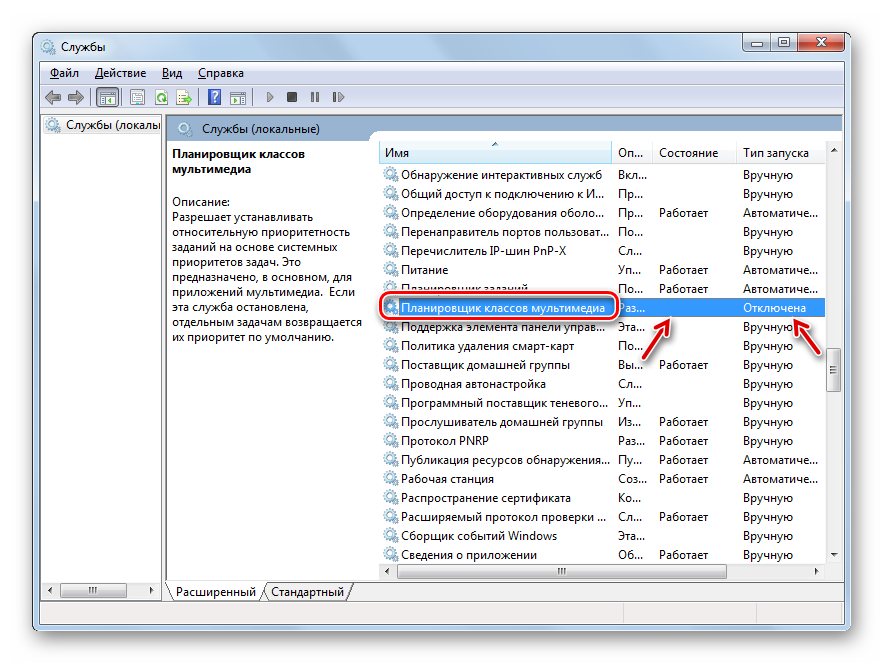Click the Start service play icon
Viewport: 884px width, 664px height.
269,97
